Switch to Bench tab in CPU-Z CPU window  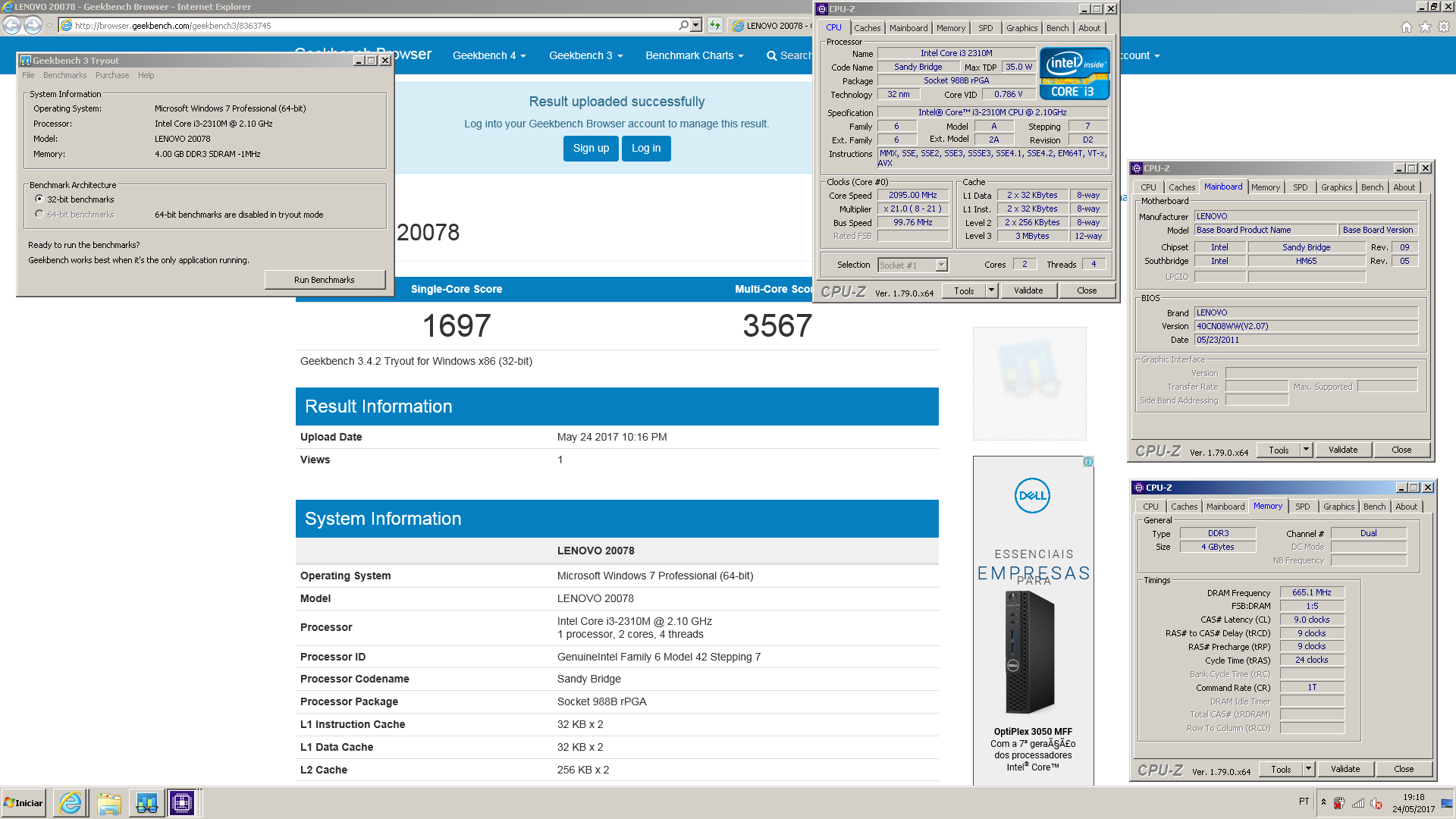pyautogui.click(x=1057, y=28)
